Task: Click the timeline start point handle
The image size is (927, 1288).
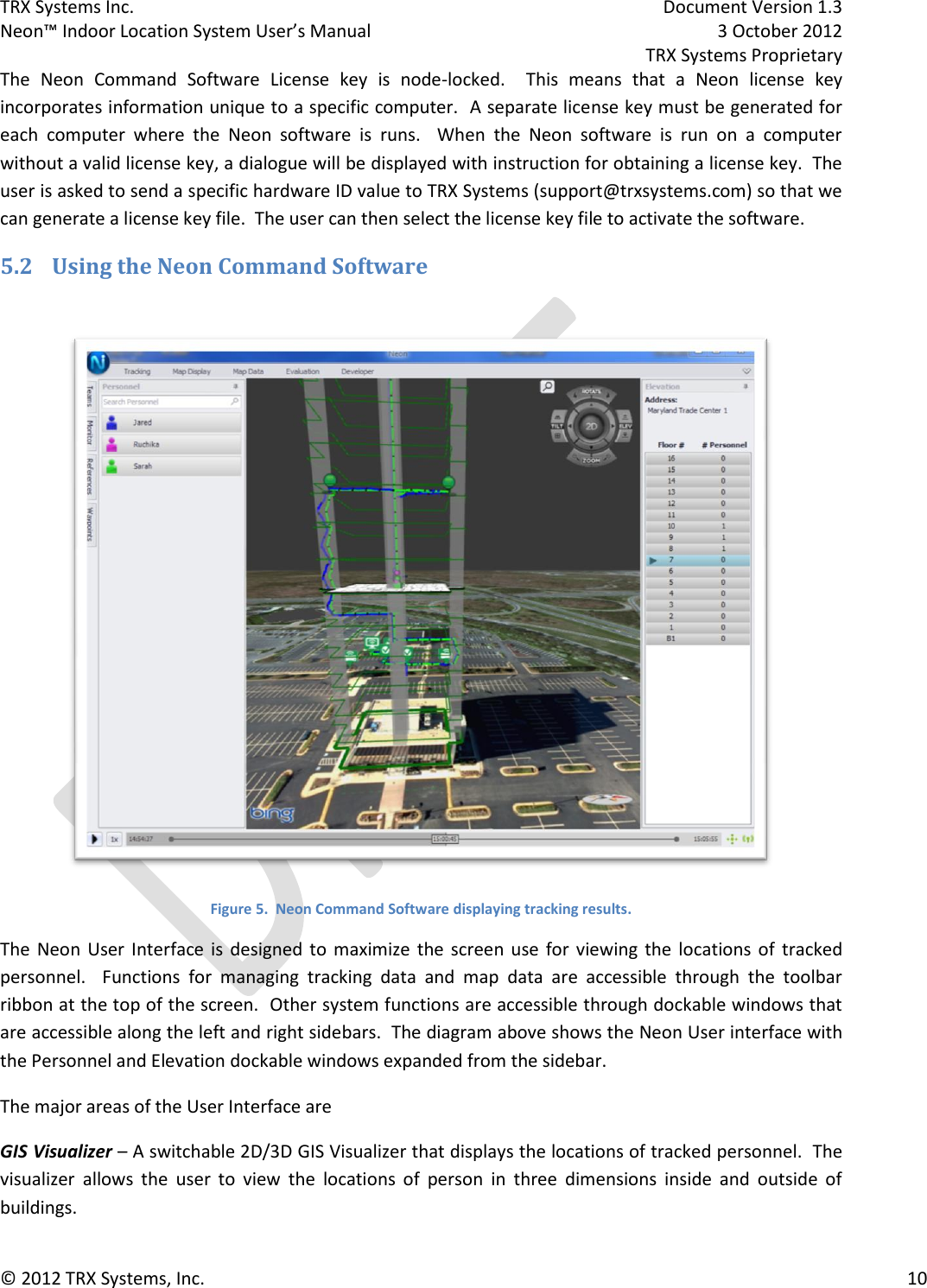Action: (171, 839)
